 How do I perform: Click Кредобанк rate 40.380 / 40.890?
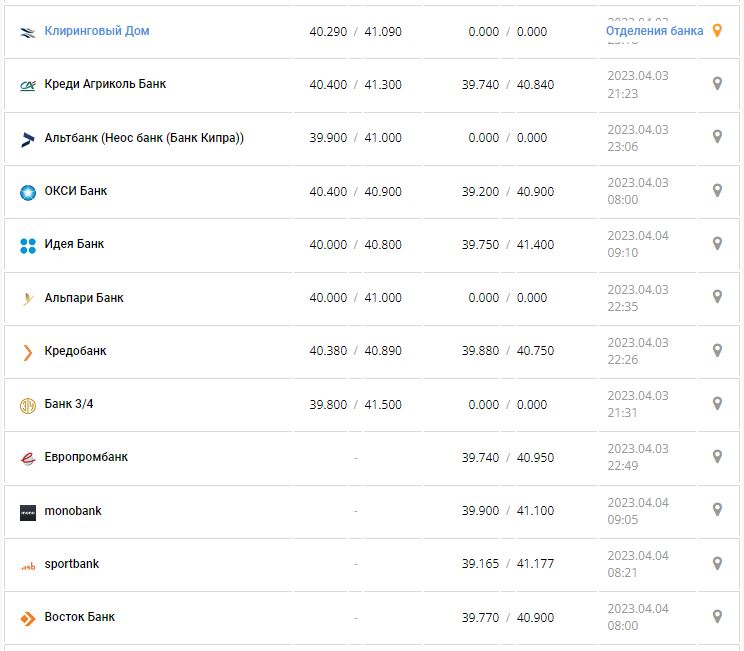[x=355, y=351]
